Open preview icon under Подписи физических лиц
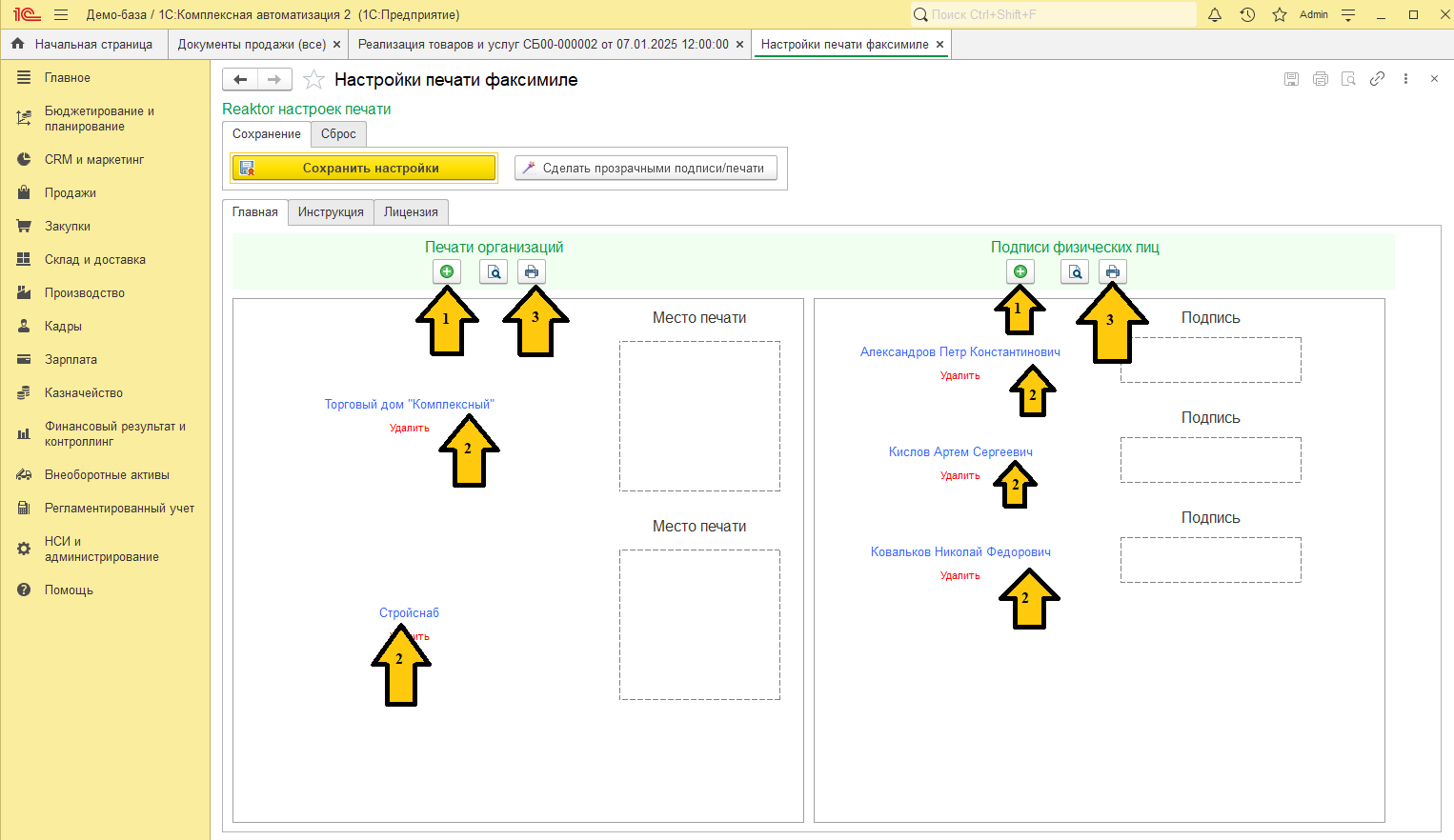1454x840 pixels. point(1075,271)
